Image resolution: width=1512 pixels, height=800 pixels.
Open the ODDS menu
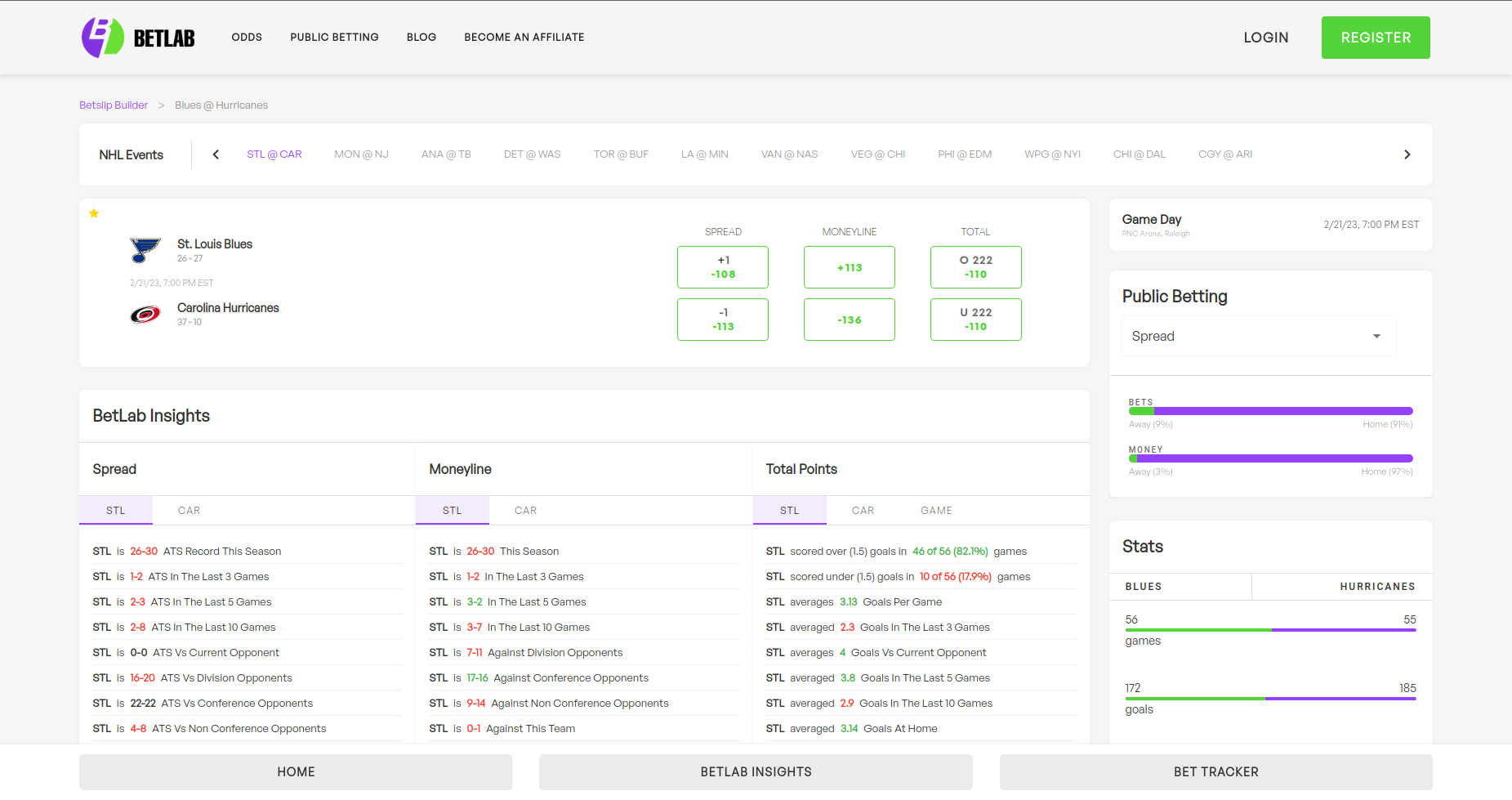[x=247, y=37]
